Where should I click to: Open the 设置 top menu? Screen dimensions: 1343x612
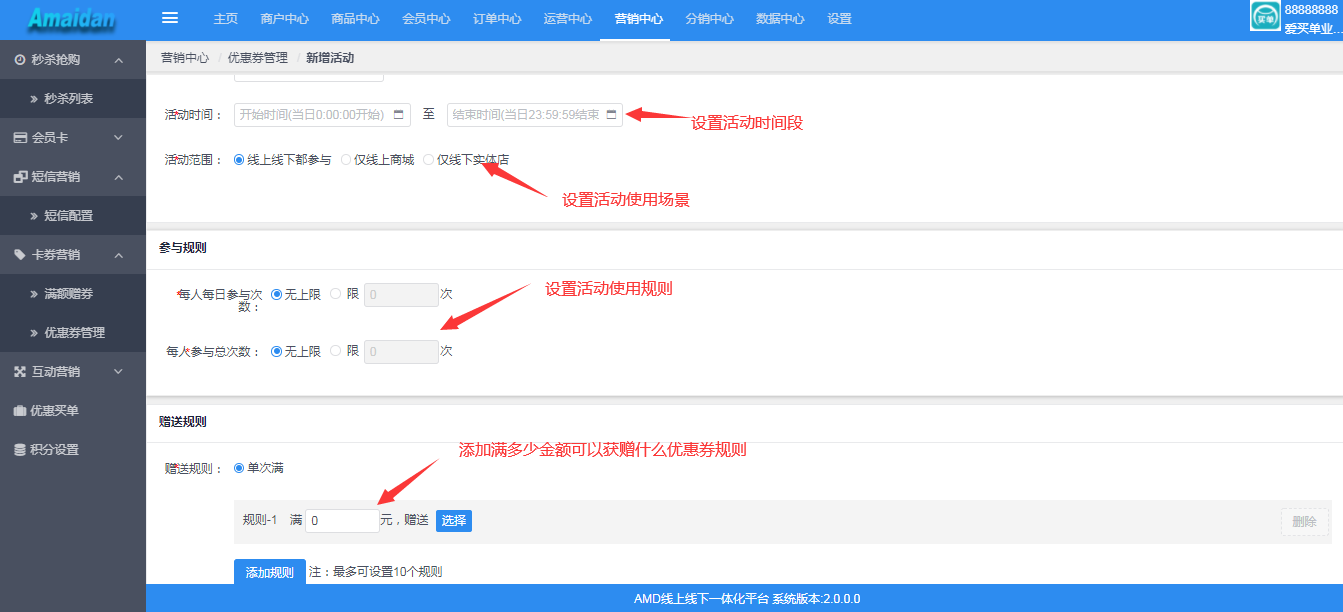click(x=840, y=19)
